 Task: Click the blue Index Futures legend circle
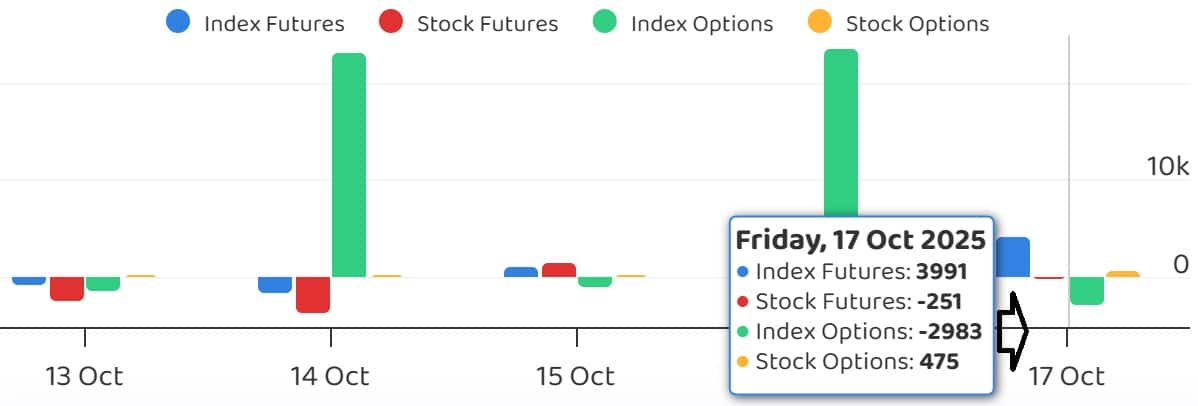tap(180, 23)
